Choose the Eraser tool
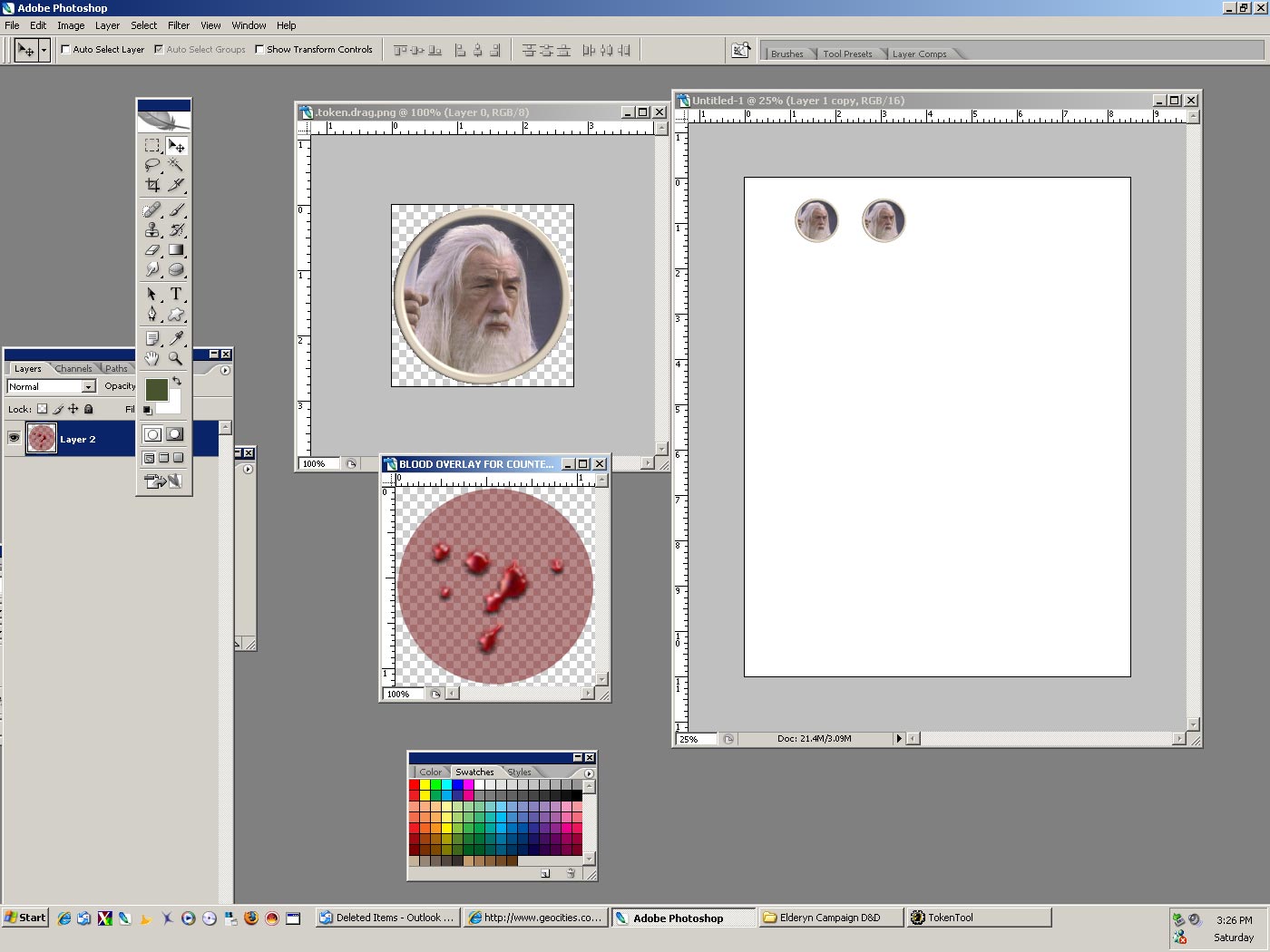This screenshot has width=1270, height=952. click(151, 249)
